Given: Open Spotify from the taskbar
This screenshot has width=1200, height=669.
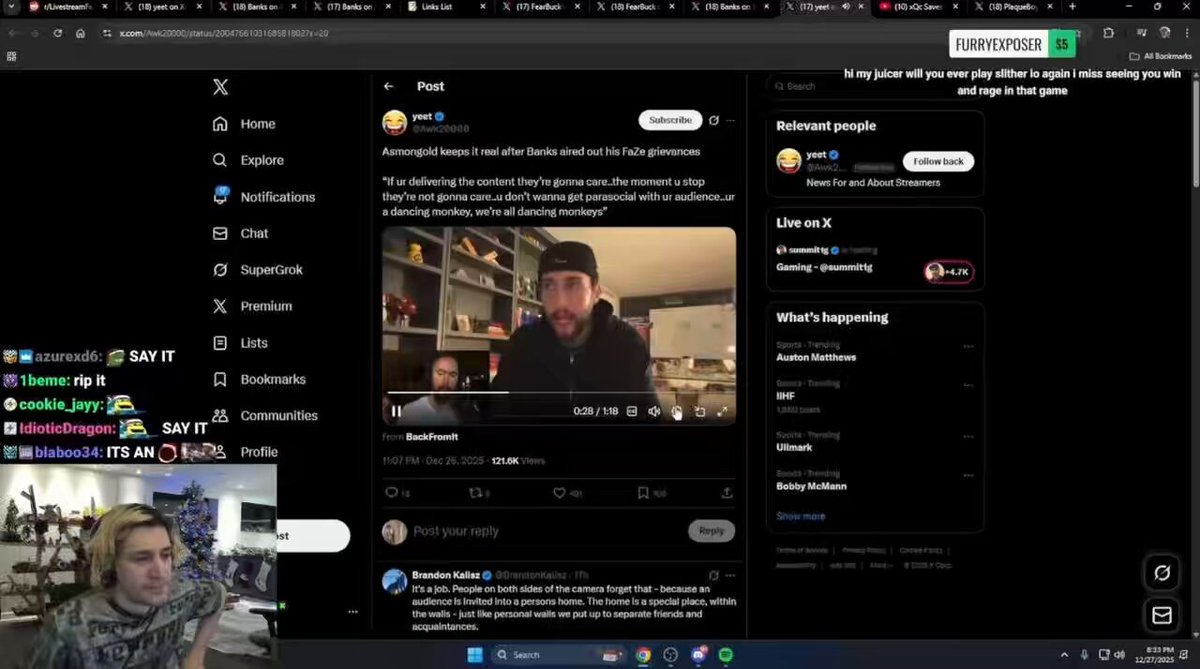Looking at the screenshot, I should click(726, 655).
